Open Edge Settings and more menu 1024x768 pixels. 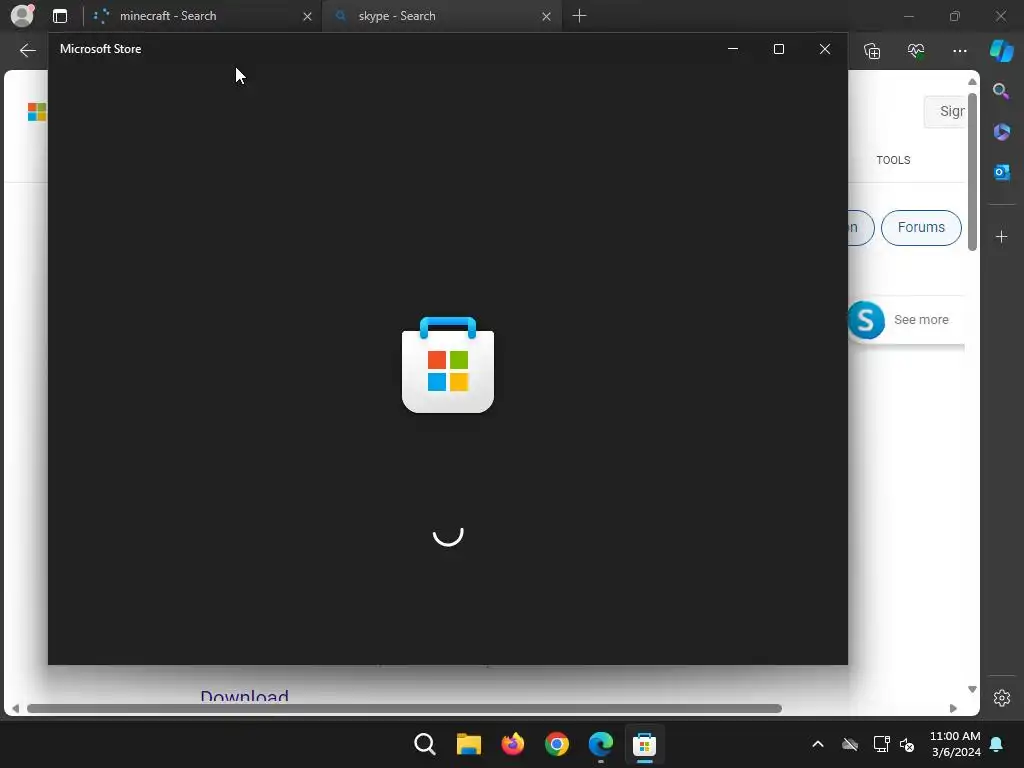tap(959, 50)
